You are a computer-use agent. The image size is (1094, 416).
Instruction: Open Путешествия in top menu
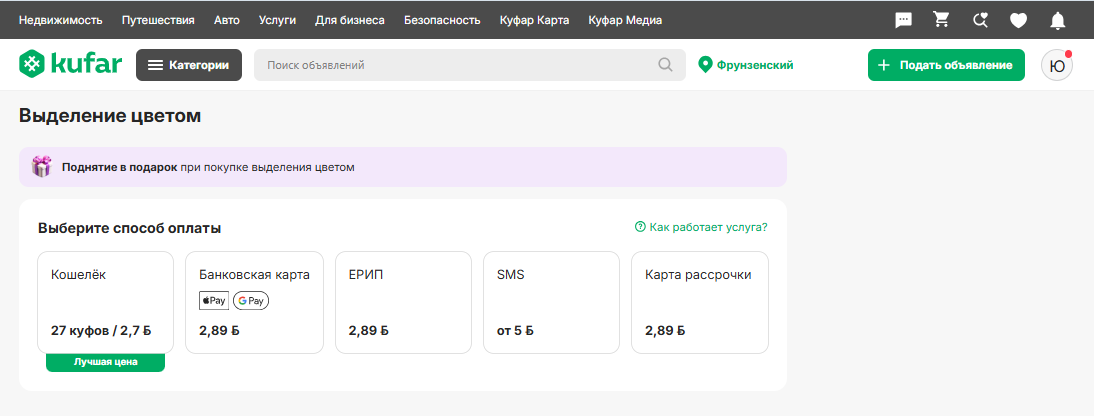click(x=158, y=20)
